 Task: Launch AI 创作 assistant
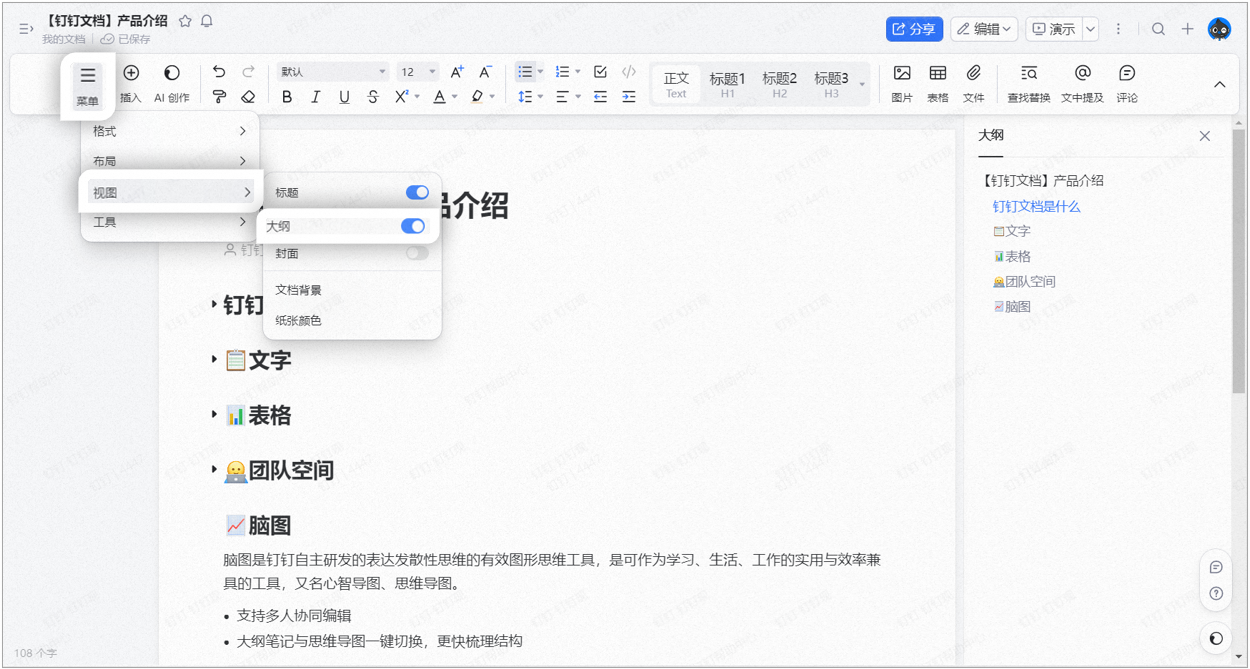[172, 84]
